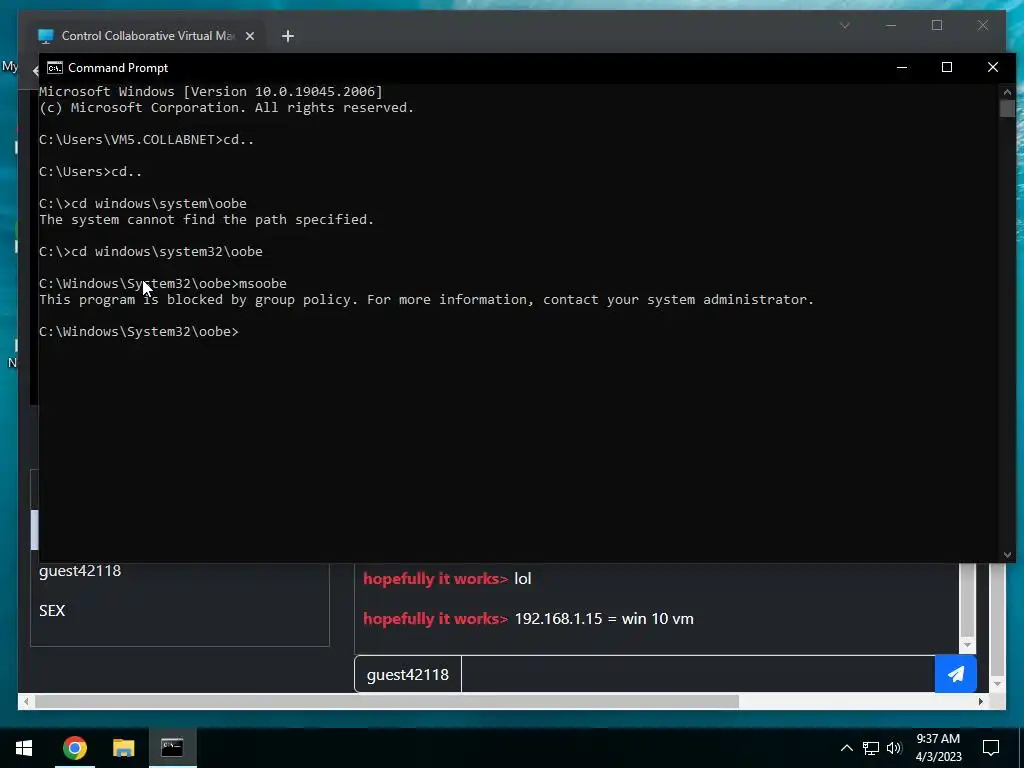Select user guest42118 in the user list
Viewport: 1024px width, 768px height.
[x=80, y=571]
